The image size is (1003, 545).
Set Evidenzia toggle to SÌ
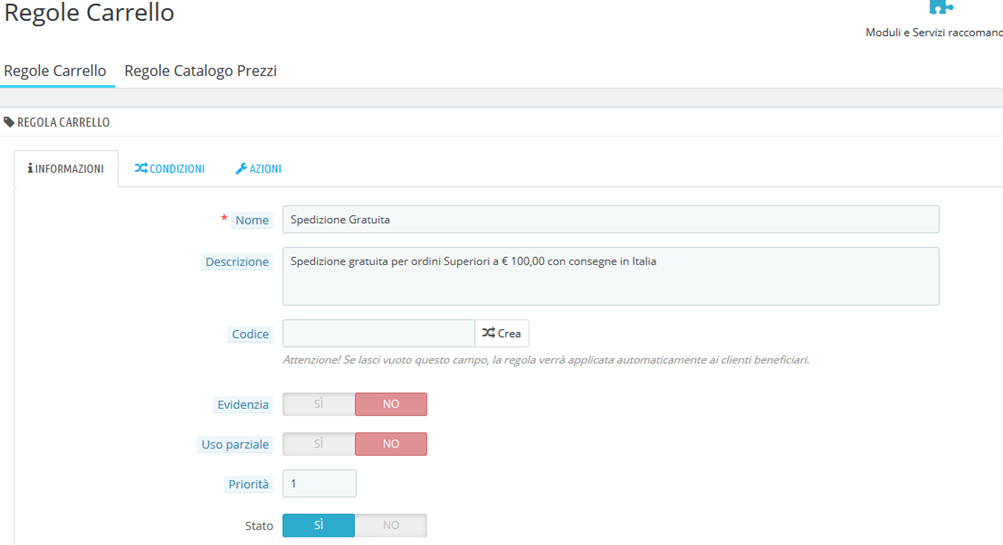point(319,404)
